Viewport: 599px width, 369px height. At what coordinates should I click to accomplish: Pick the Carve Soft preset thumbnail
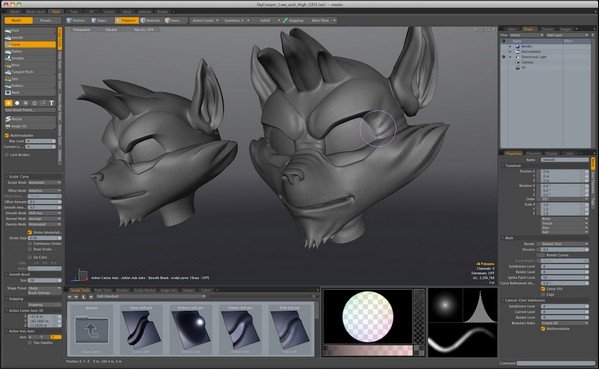[141, 329]
